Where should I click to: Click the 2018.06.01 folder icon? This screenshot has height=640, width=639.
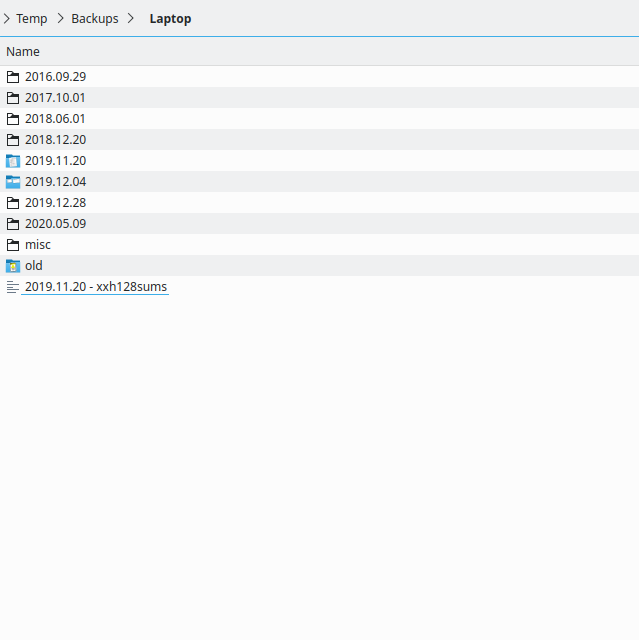coord(13,119)
